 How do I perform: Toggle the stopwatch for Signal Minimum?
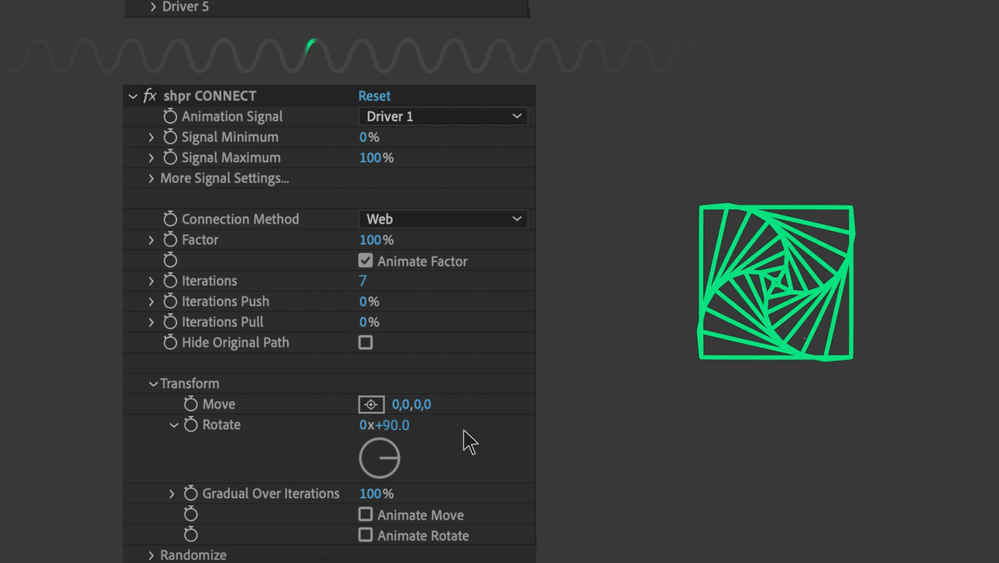[x=170, y=137]
